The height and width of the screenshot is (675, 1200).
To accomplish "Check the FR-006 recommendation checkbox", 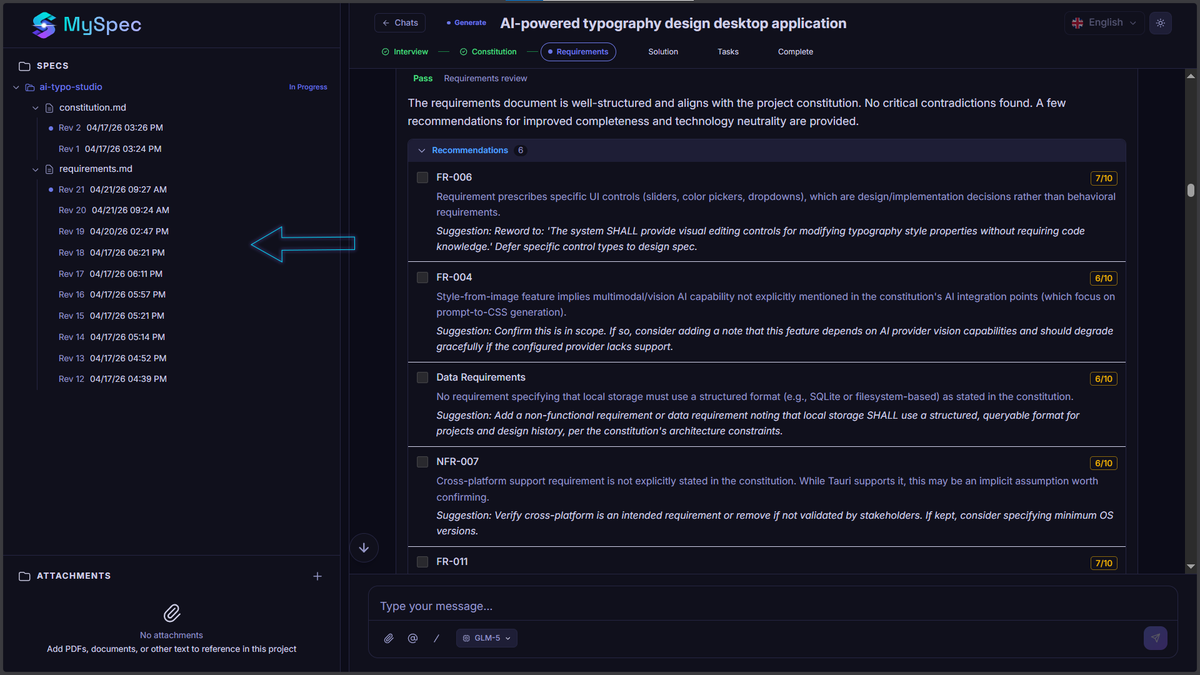I will [x=423, y=177].
